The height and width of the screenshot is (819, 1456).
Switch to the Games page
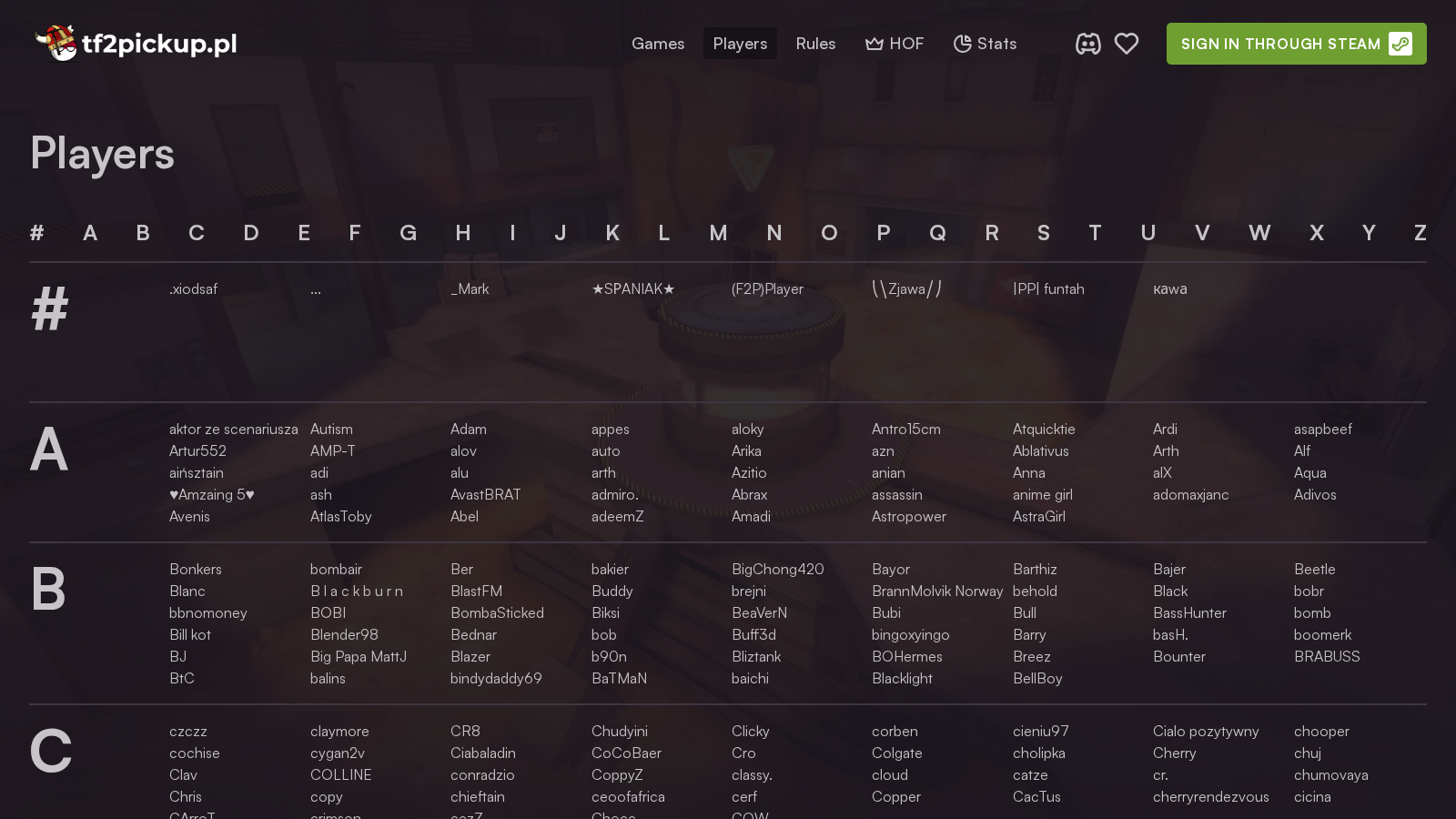658,43
